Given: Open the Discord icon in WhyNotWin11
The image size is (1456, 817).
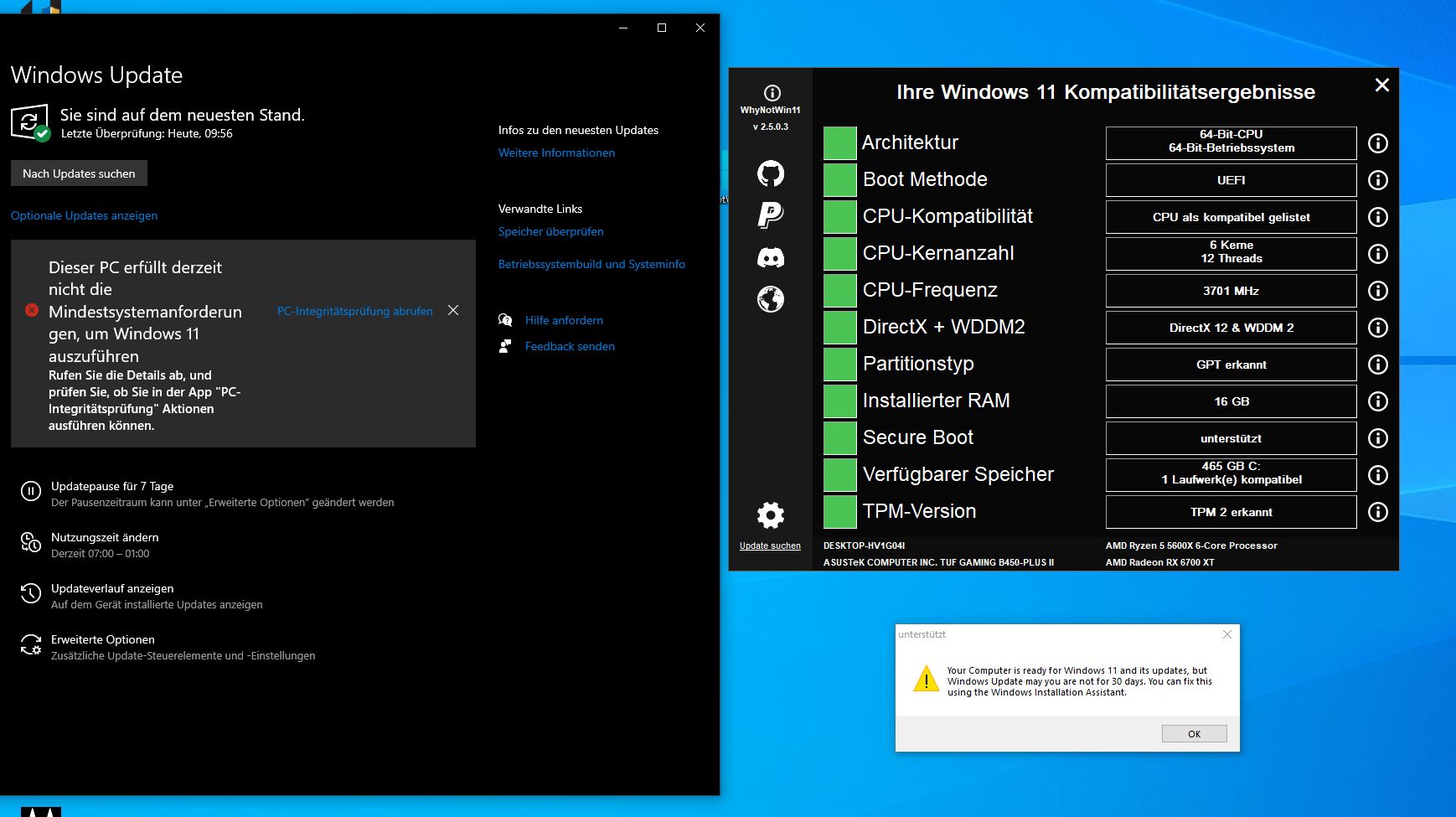Looking at the screenshot, I should coord(771,257).
